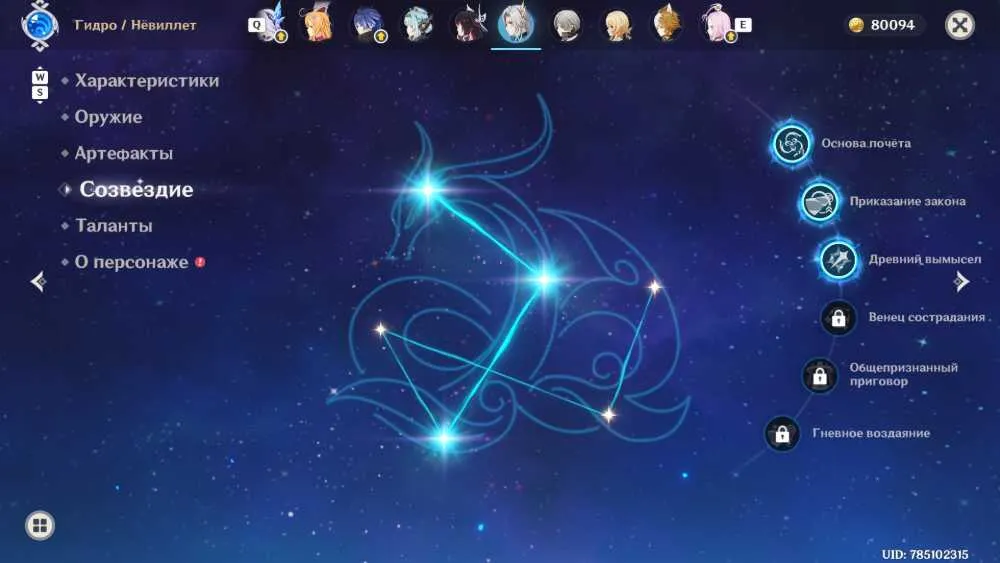Click the E key hint icon
Screen dimensions: 1000x563
pyautogui.click(x=743, y=25)
